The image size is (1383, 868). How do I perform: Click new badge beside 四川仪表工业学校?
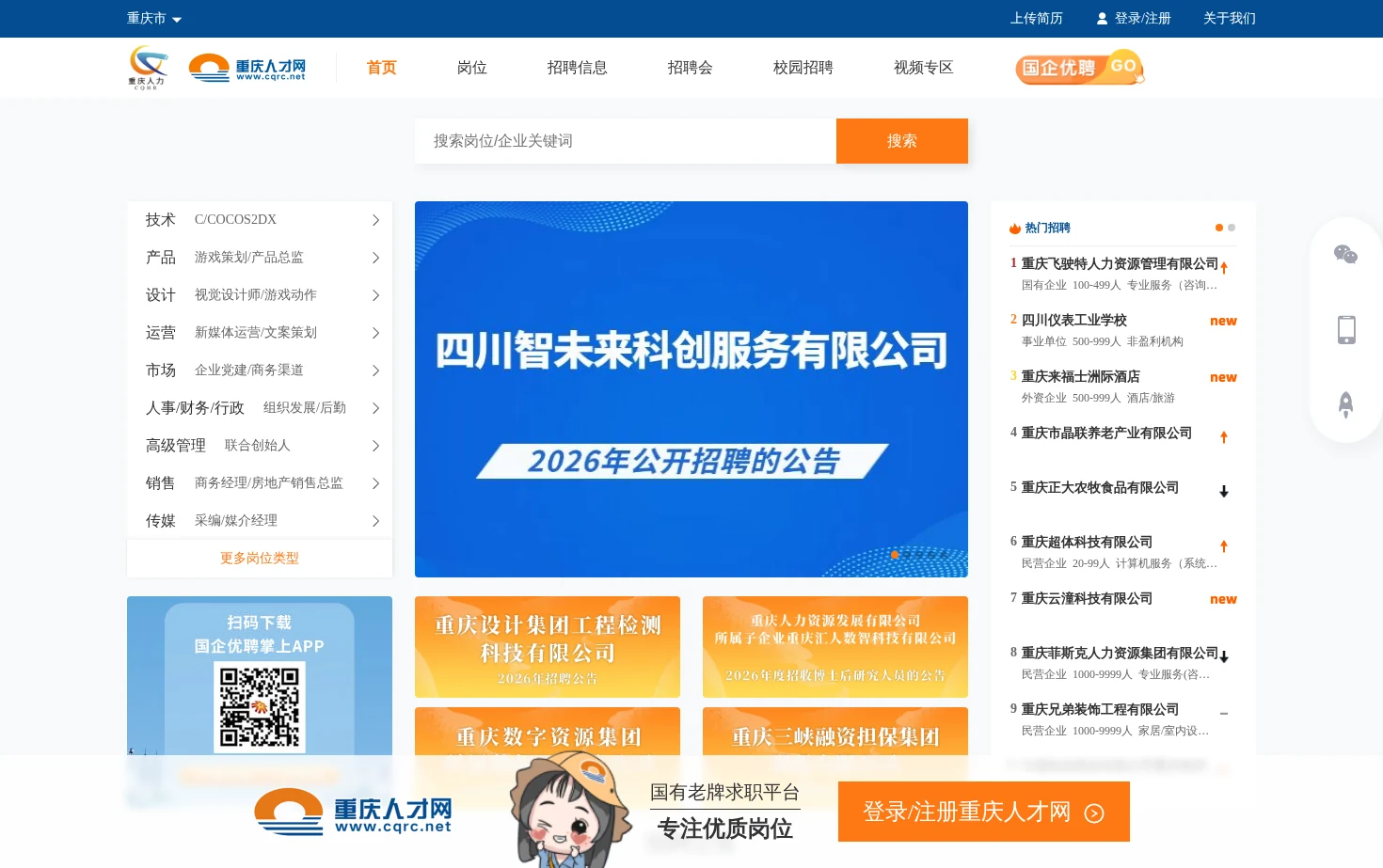1223,322
